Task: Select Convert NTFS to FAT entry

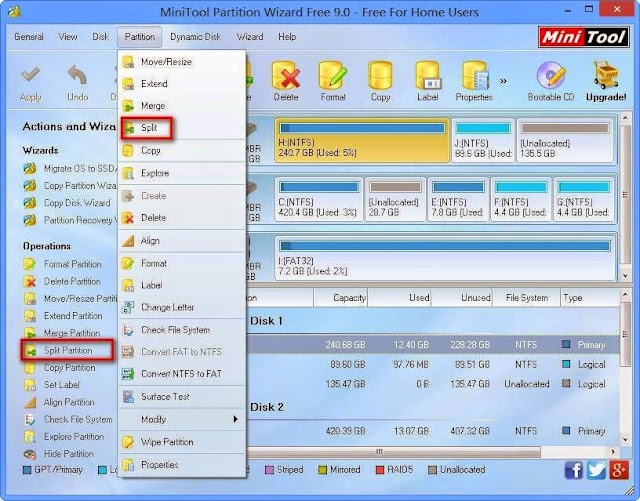Action: 182,374
